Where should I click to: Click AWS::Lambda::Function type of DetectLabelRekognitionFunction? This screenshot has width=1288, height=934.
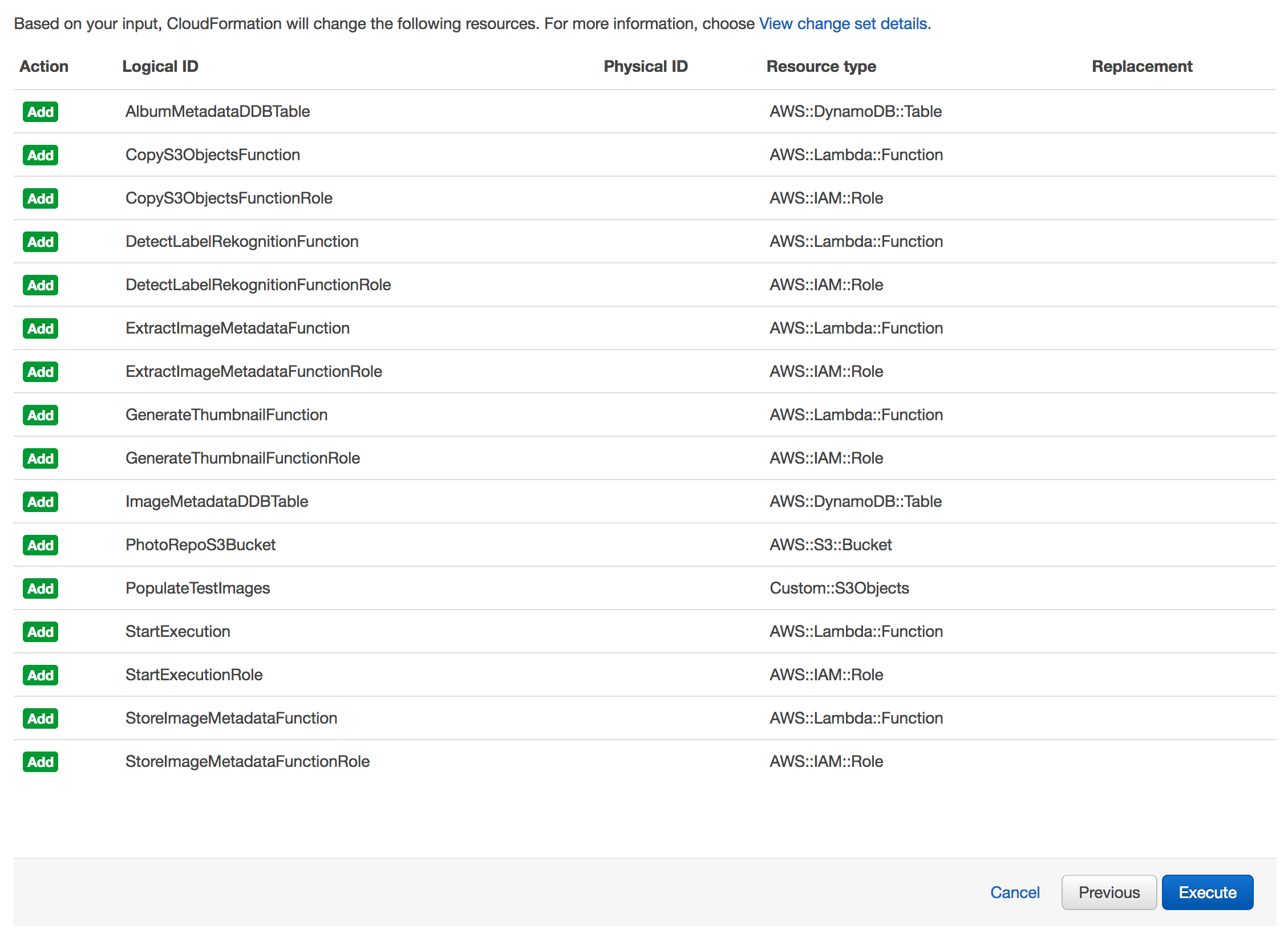tap(856, 241)
